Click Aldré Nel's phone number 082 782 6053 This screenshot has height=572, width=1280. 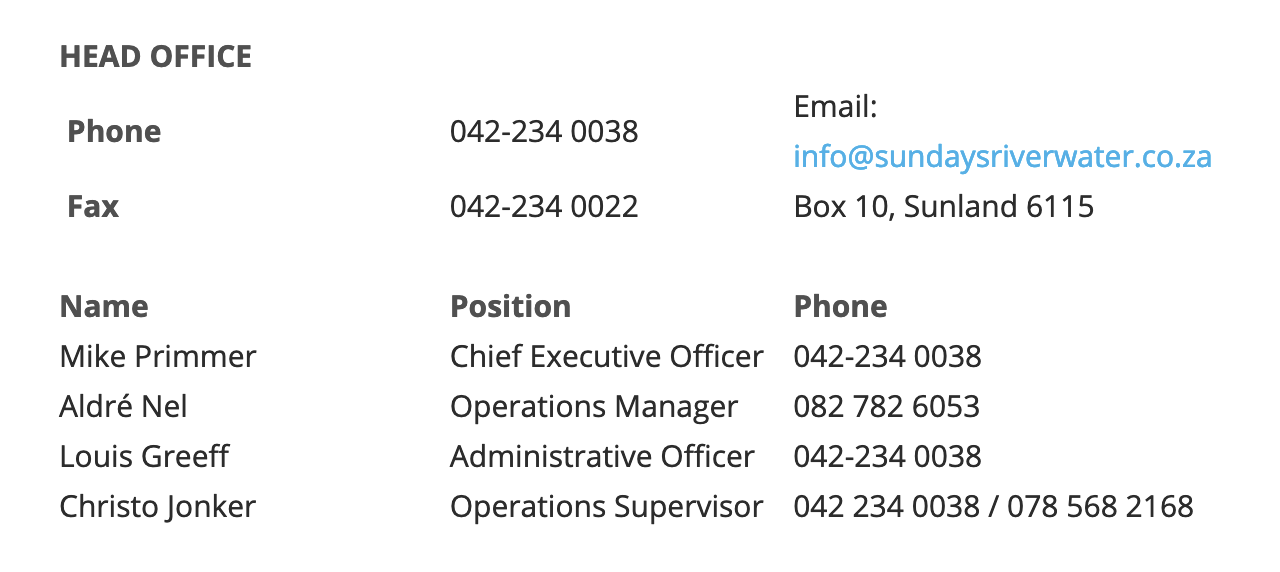pyautogui.click(x=887, y=407)
